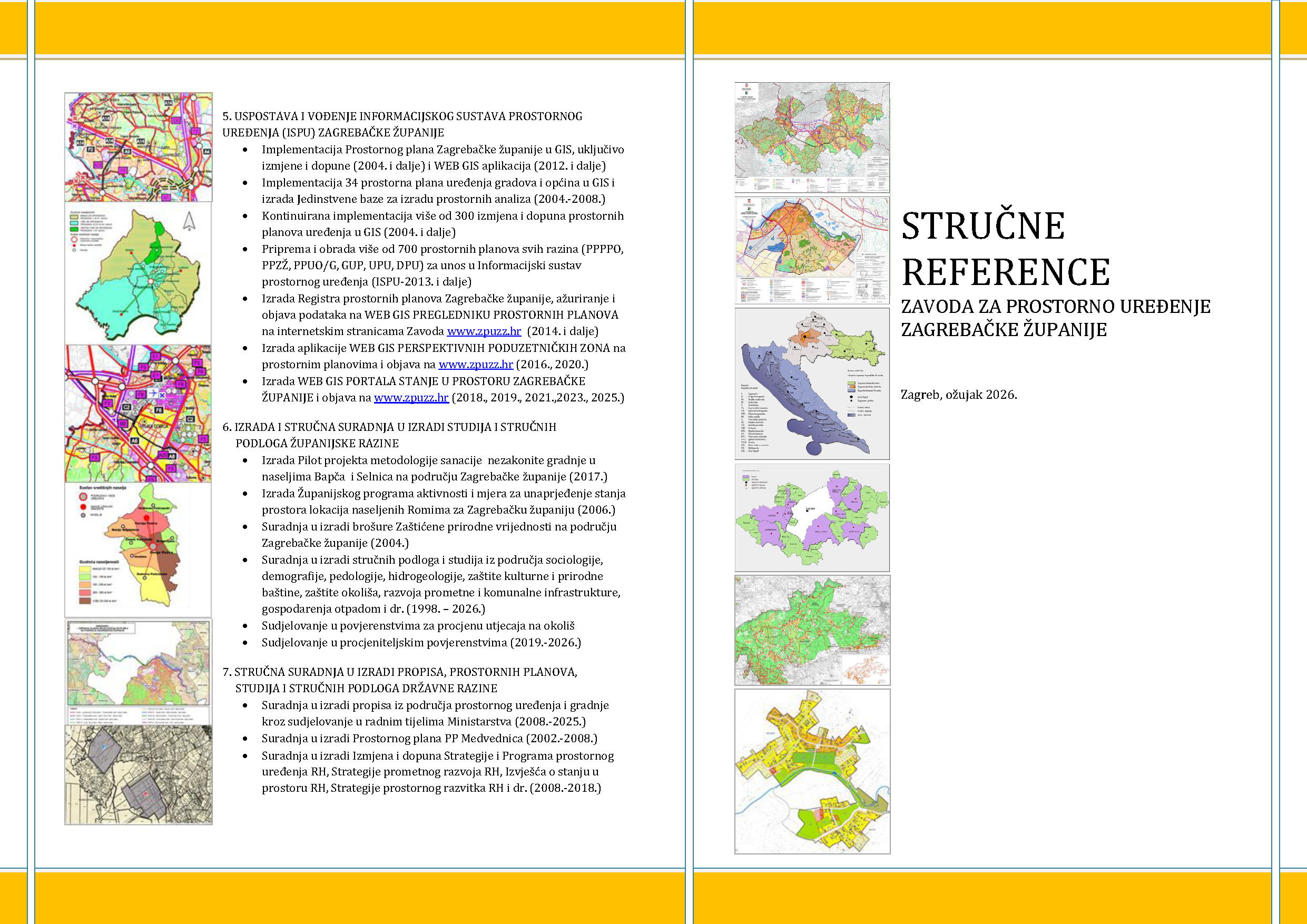
Task: Follow the www.zpuzz.hr link for poduzetničke zone
Action: 475,365
